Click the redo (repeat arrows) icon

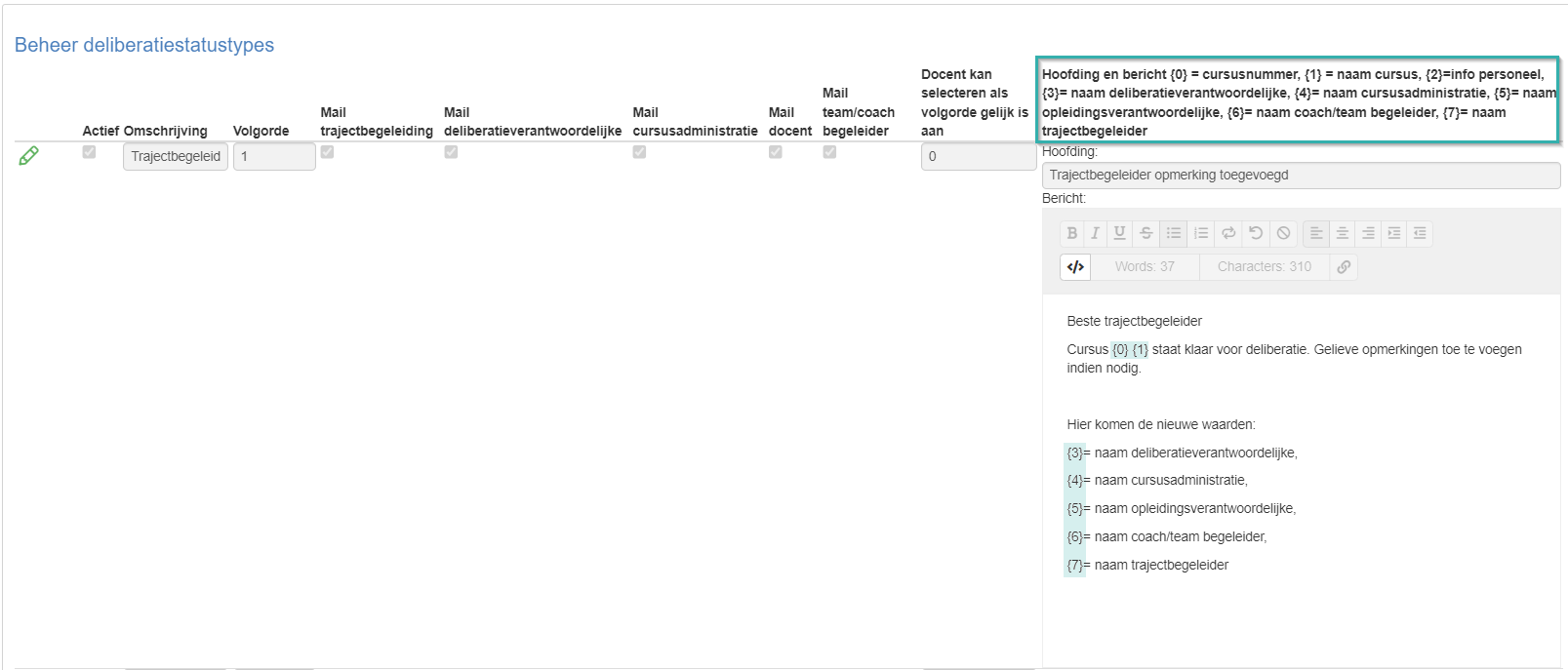1228,233
